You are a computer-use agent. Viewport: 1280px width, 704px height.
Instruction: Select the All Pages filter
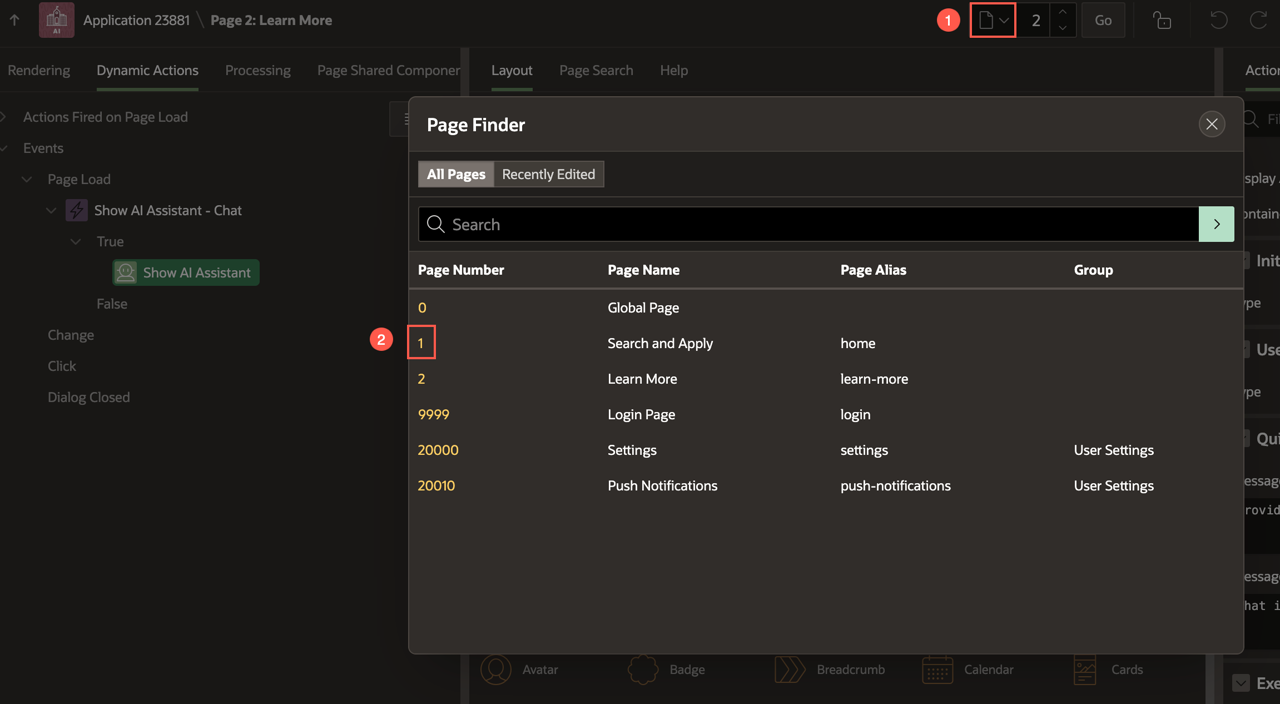point(456,174)
